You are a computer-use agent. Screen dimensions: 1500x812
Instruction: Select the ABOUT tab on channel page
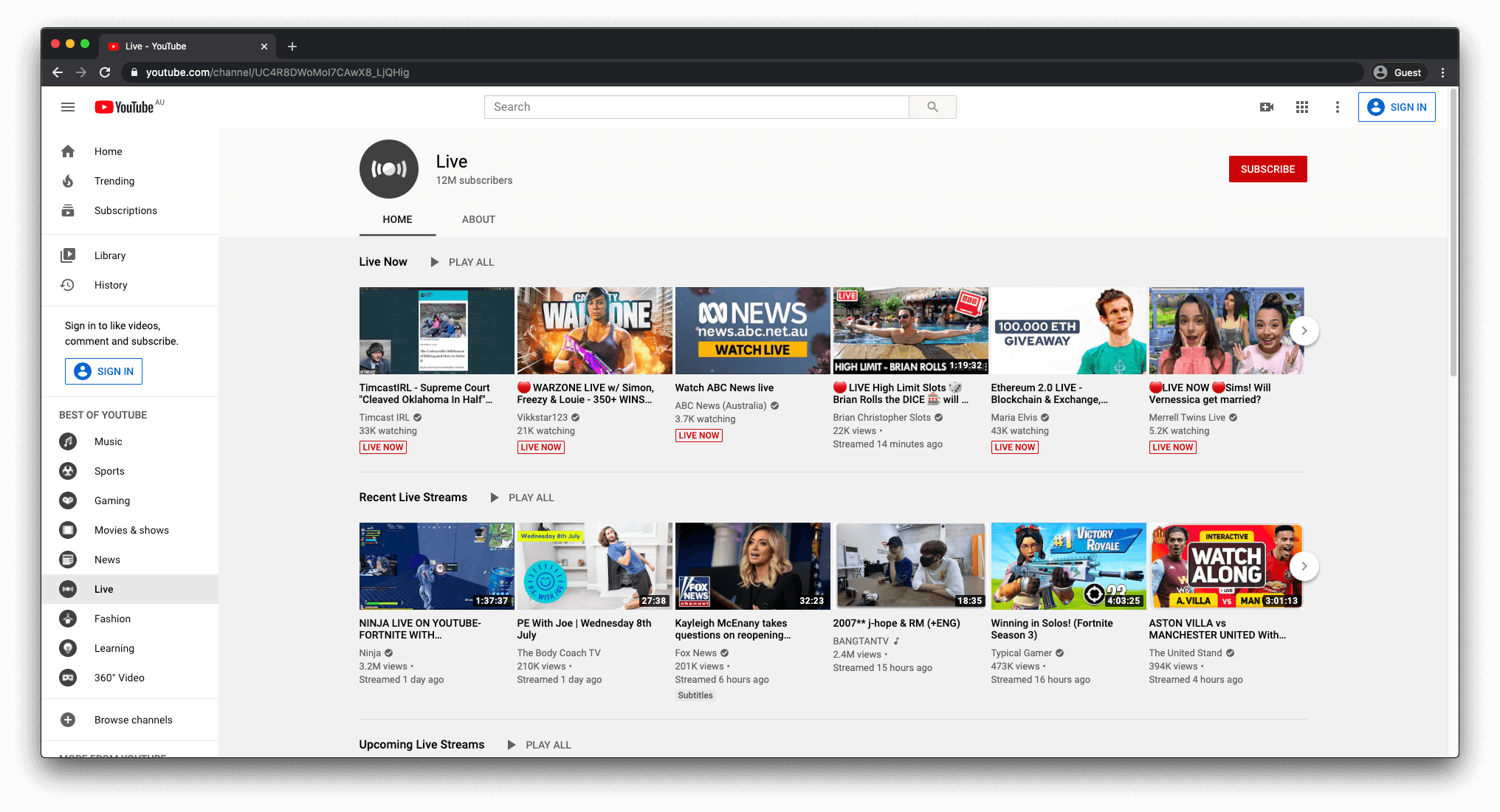(477, 219)
